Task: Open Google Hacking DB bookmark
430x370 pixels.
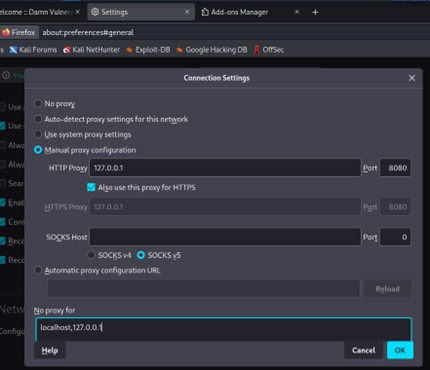Action: coord(212,50)
